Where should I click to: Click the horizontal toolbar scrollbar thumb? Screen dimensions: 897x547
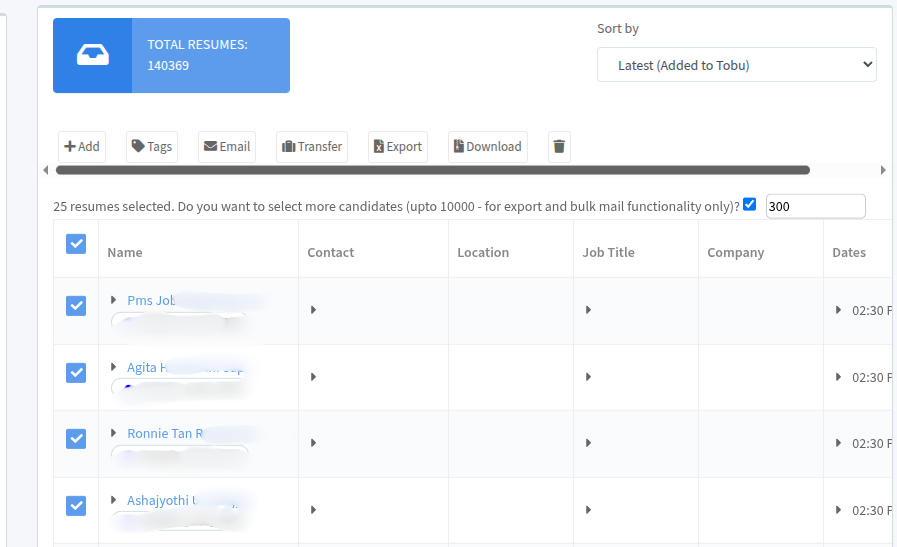tap(432, 170)
